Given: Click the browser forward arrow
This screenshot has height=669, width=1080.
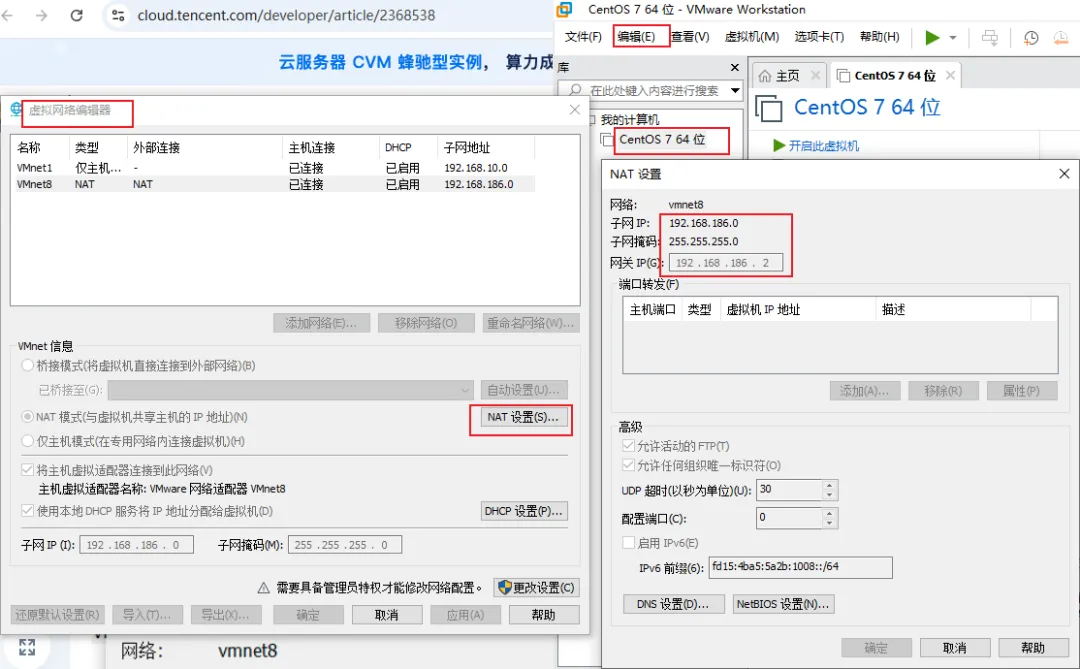Looking at the screenshot, I should click(x=42, y=15).
